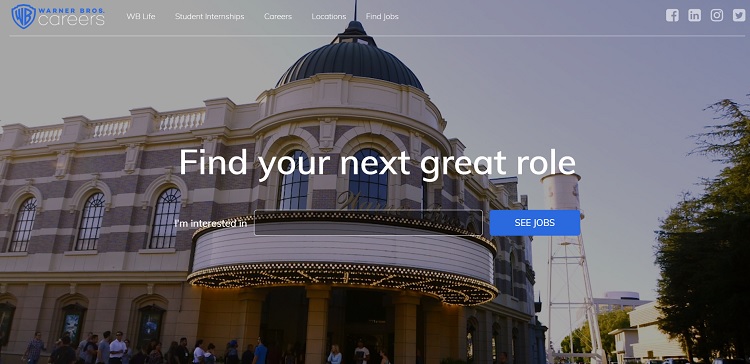Open the LinkedIn social icon
Viewport: 750px width, 364px height.
tap(695, 15)
